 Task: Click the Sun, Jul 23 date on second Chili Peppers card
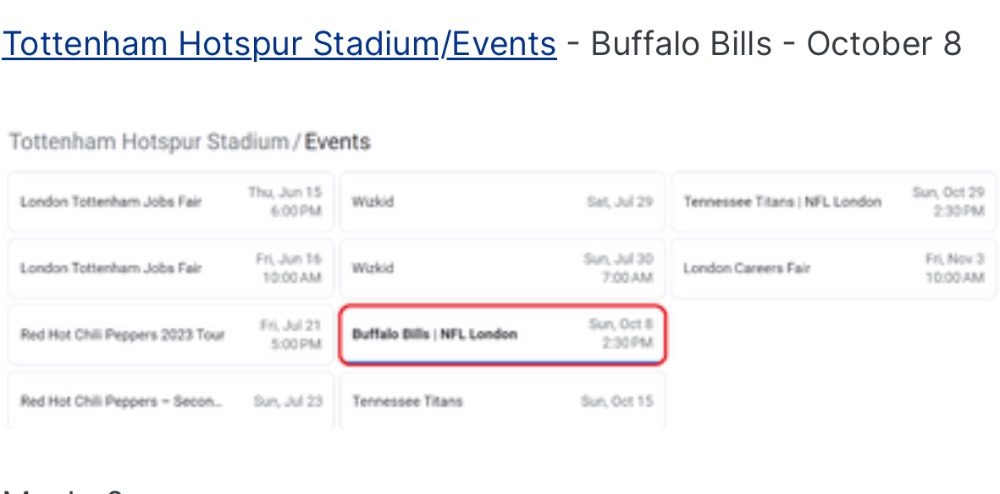(x=288, y=402)
